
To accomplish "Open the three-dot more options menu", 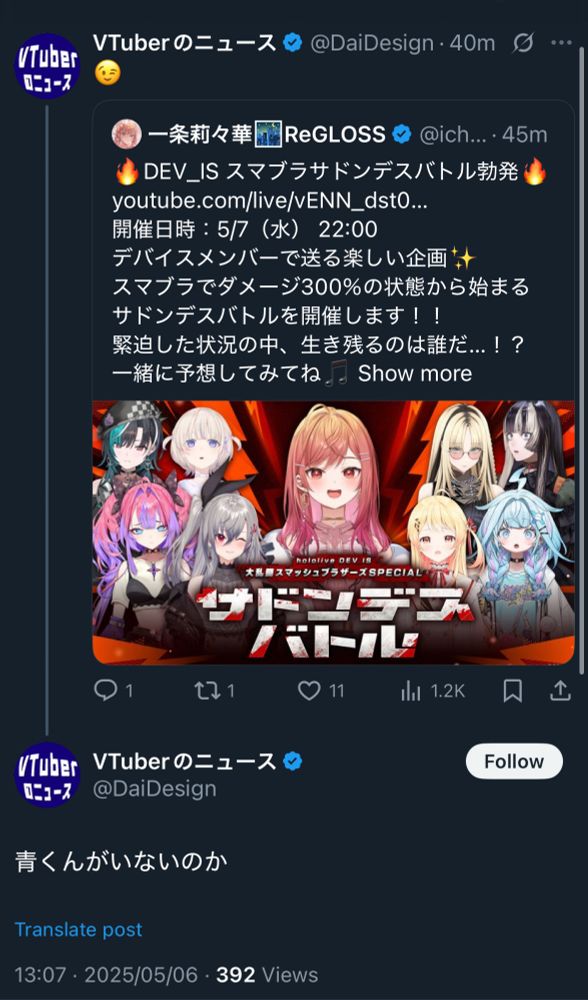I will (x=561, y=43).
